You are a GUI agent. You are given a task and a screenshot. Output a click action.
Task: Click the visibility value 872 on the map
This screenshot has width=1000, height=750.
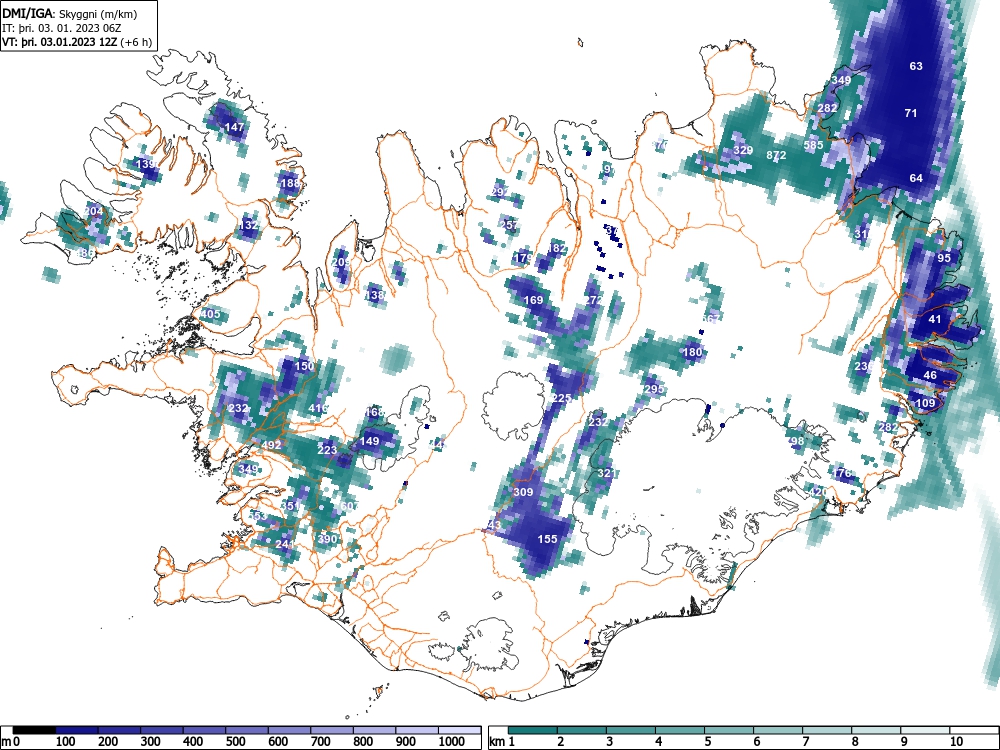point(776,155)
